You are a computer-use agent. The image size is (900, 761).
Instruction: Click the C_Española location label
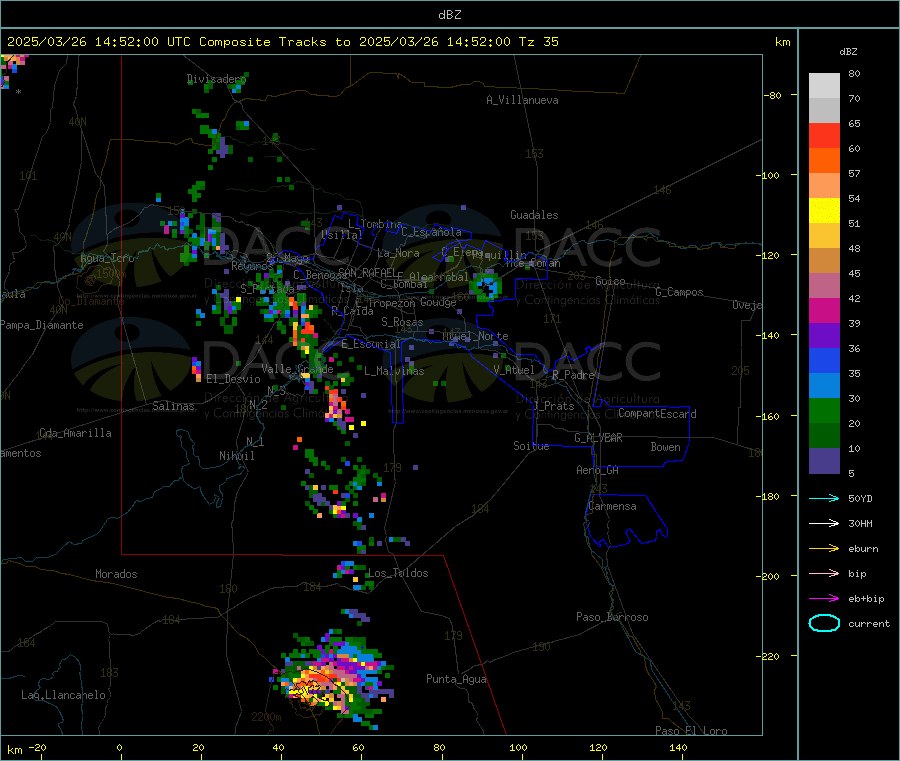tap(431, 232)
